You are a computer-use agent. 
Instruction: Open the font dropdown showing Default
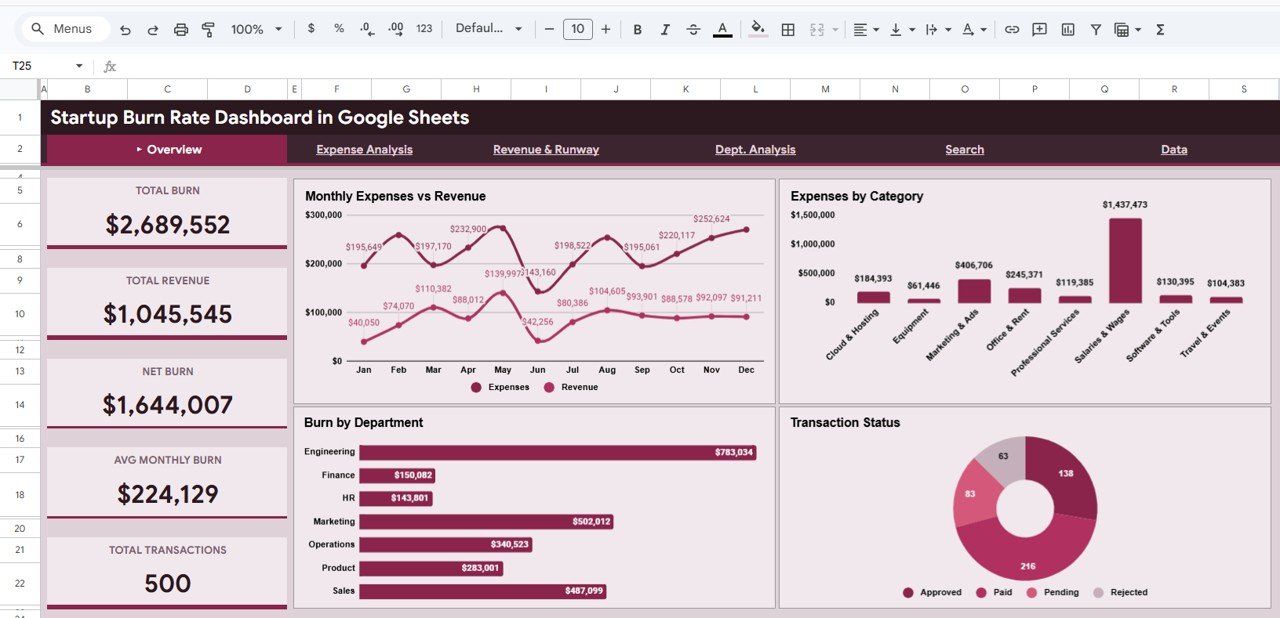coord(489,29)
